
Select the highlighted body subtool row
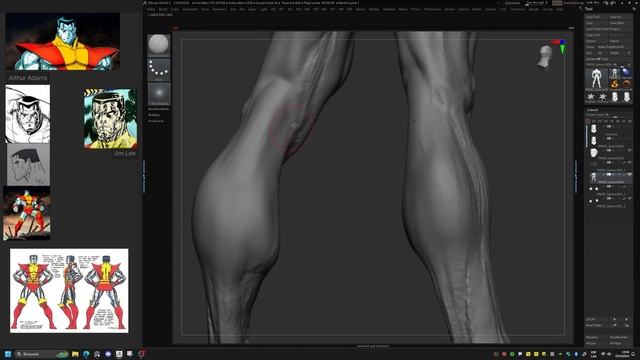610,177
